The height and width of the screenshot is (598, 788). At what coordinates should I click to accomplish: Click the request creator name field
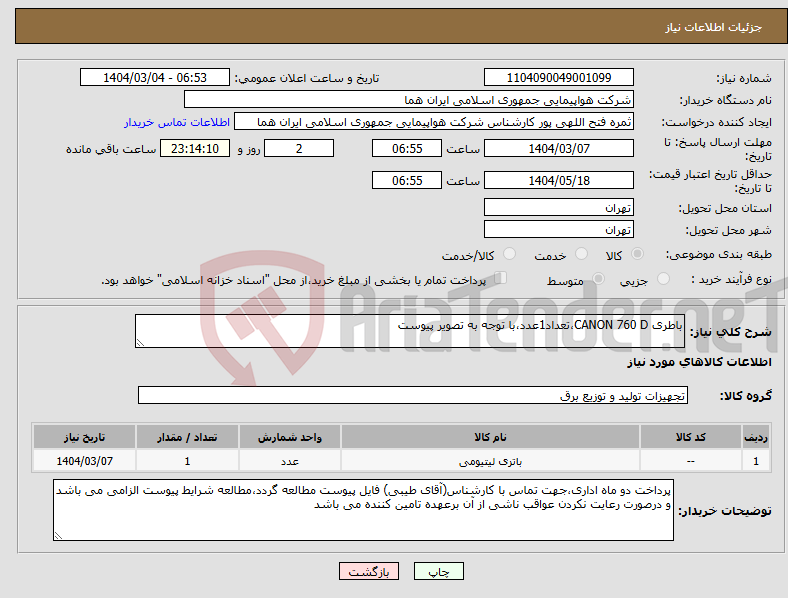tap(434, 122)
